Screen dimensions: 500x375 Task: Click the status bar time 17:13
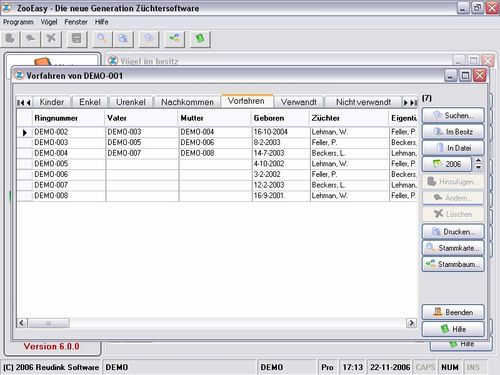point(352,367)
